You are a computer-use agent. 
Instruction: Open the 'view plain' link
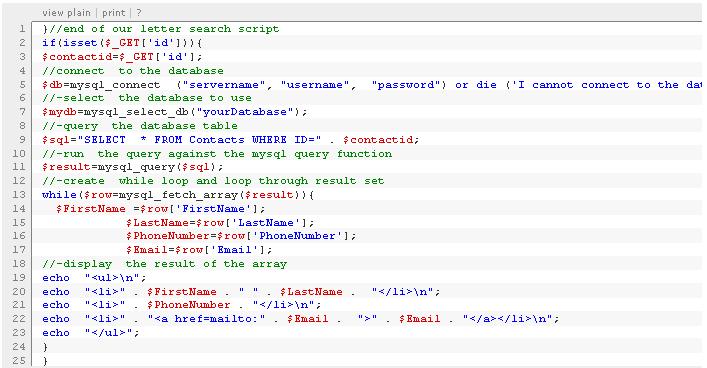(66, 13)
